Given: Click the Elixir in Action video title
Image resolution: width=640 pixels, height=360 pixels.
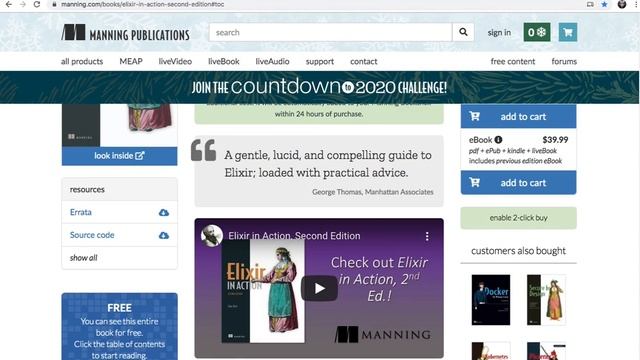Looking at the screenshot, I should point(294,236).
